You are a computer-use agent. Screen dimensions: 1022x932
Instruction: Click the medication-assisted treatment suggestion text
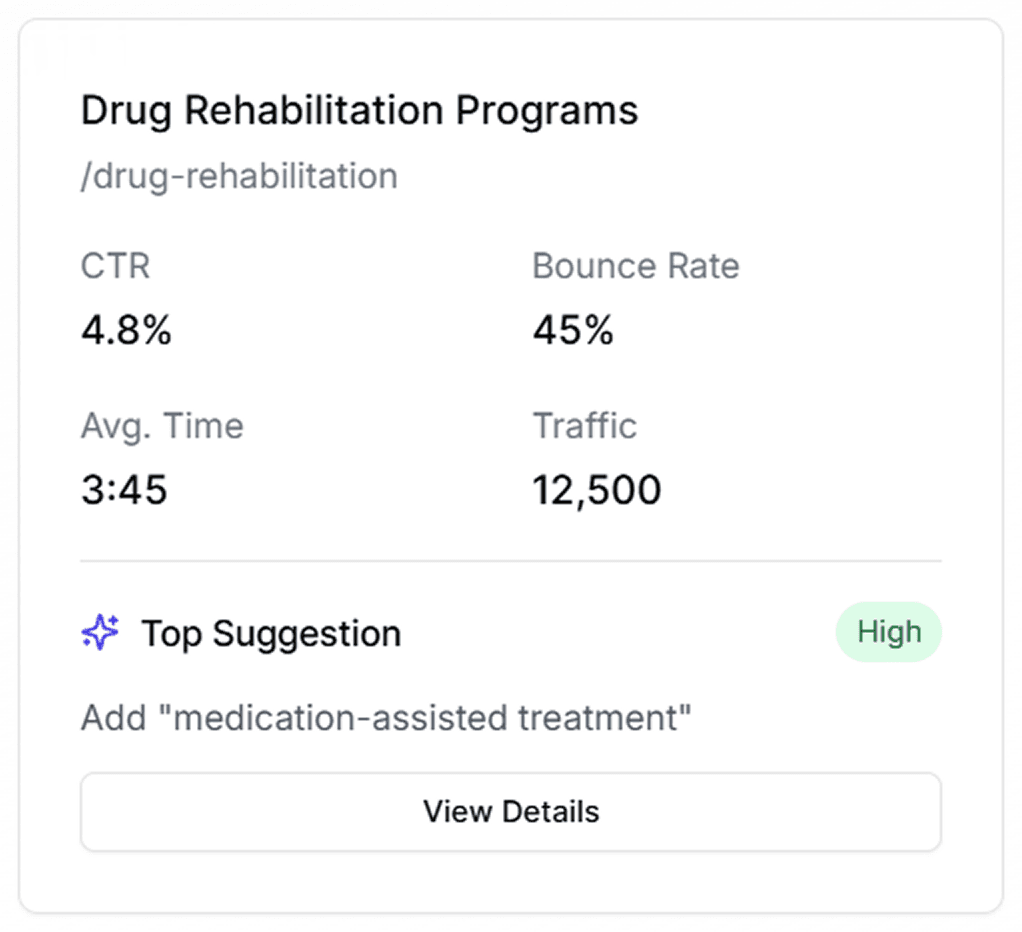click(x=430, y=718)
